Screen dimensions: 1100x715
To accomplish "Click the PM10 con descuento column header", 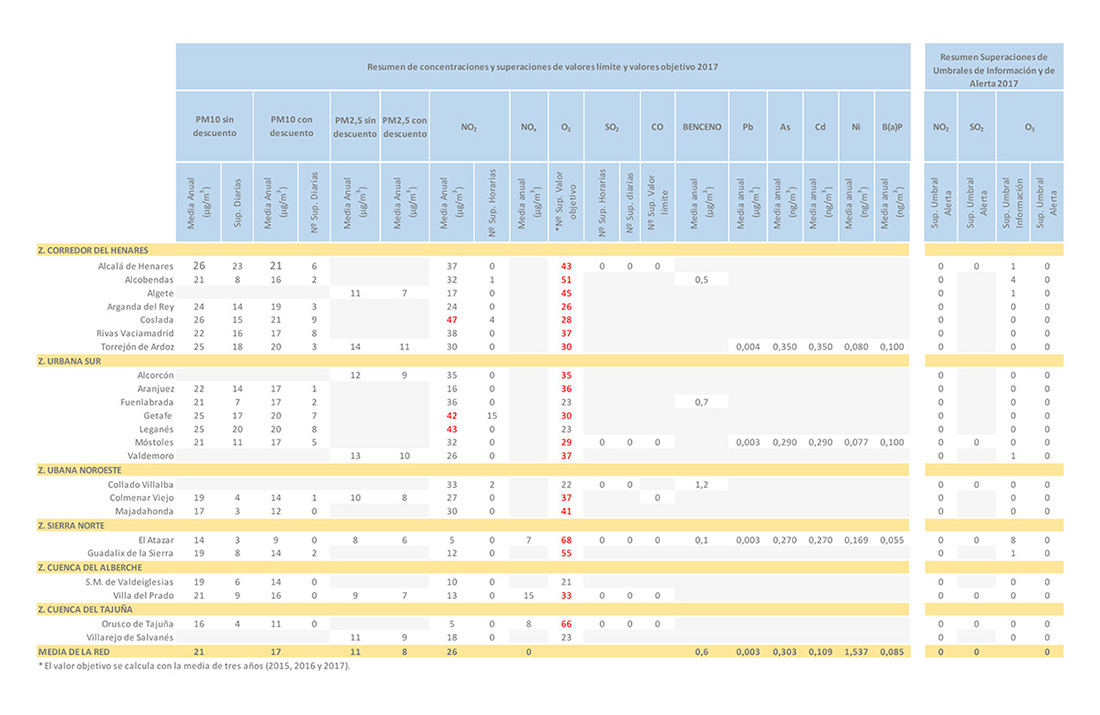I will tap(291, 126).
